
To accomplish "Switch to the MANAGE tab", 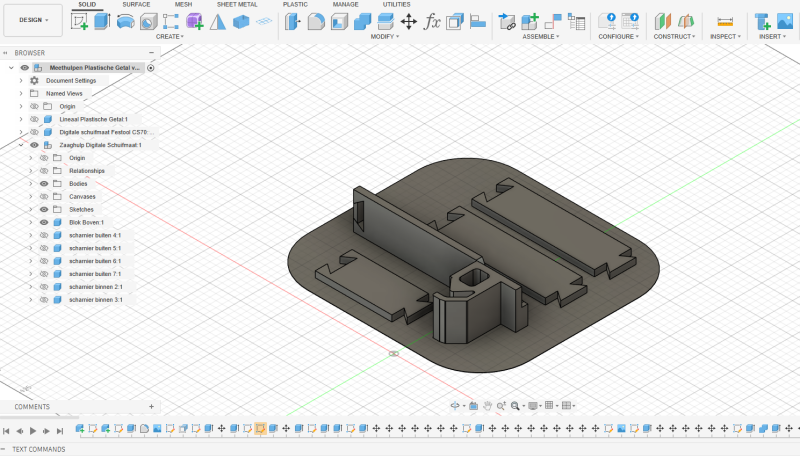I will 345,5.
